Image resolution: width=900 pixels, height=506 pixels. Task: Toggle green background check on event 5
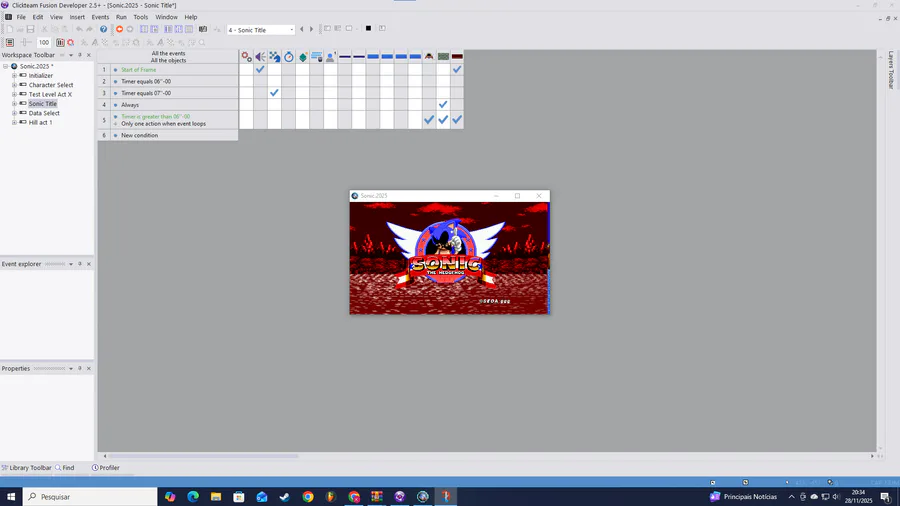443,120
